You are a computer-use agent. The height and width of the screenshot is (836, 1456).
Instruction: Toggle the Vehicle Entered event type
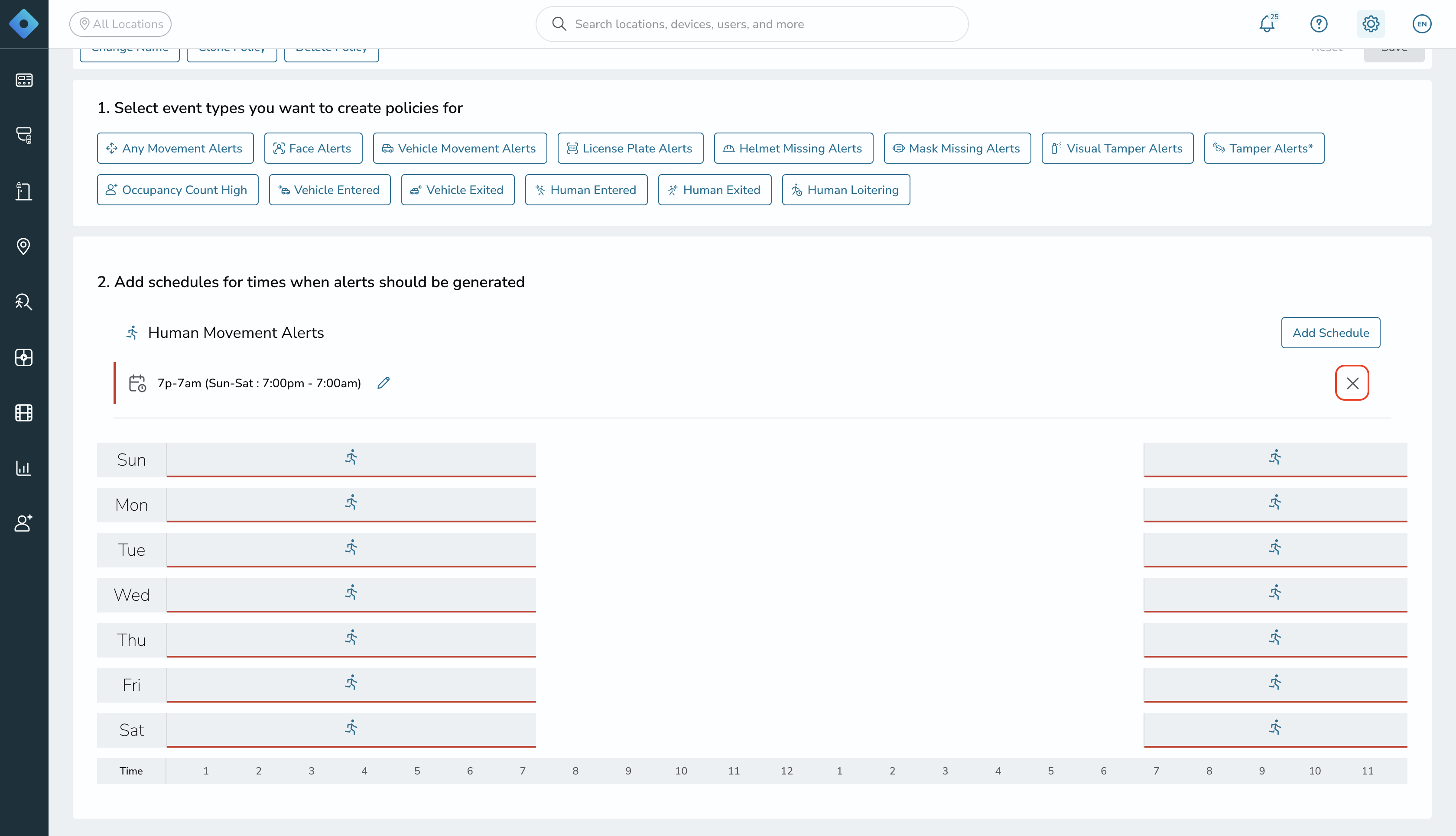pos(330,190)
